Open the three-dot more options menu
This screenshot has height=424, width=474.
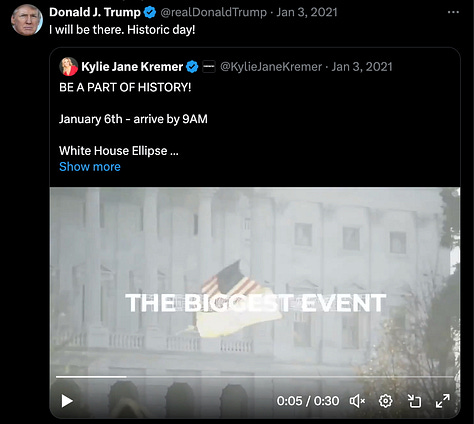tap(453, 12)
